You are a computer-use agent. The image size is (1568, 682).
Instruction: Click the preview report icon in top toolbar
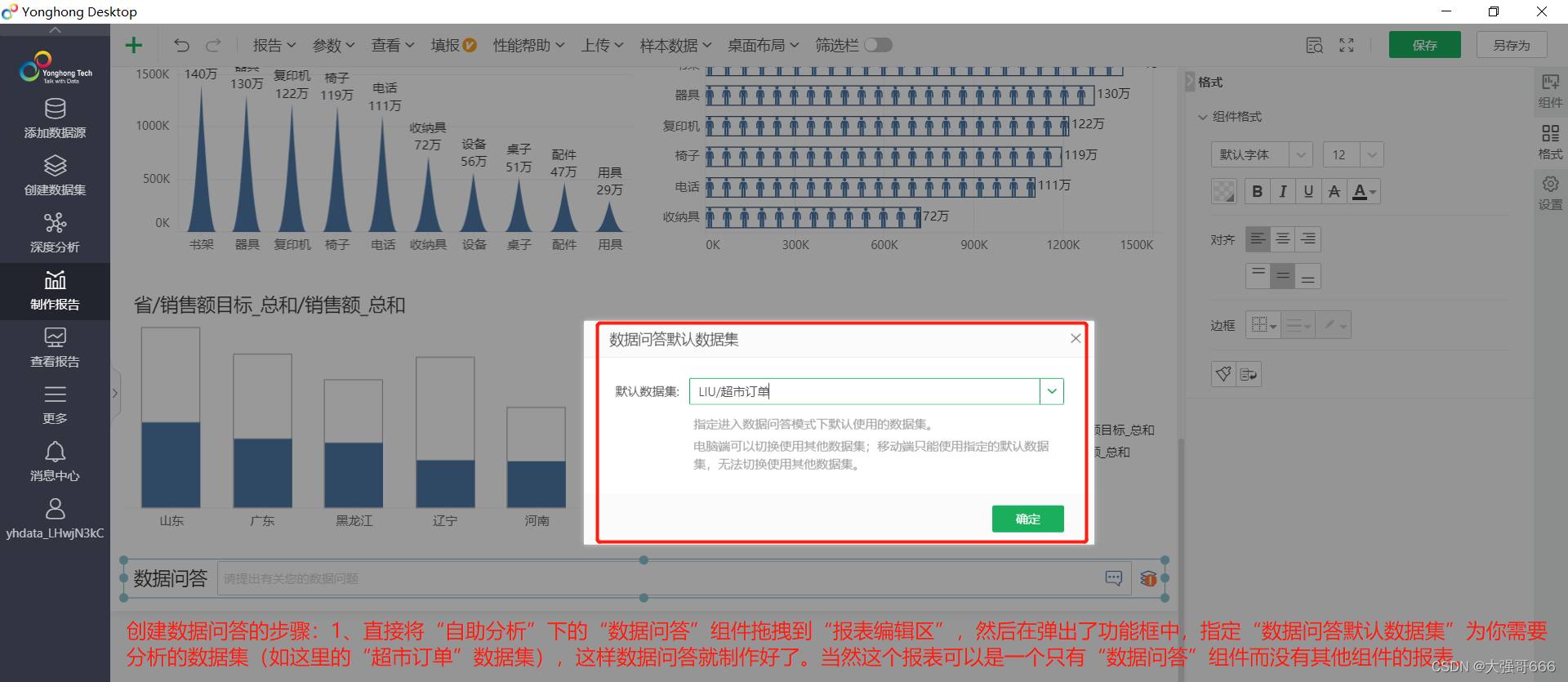pos(1314,45)
